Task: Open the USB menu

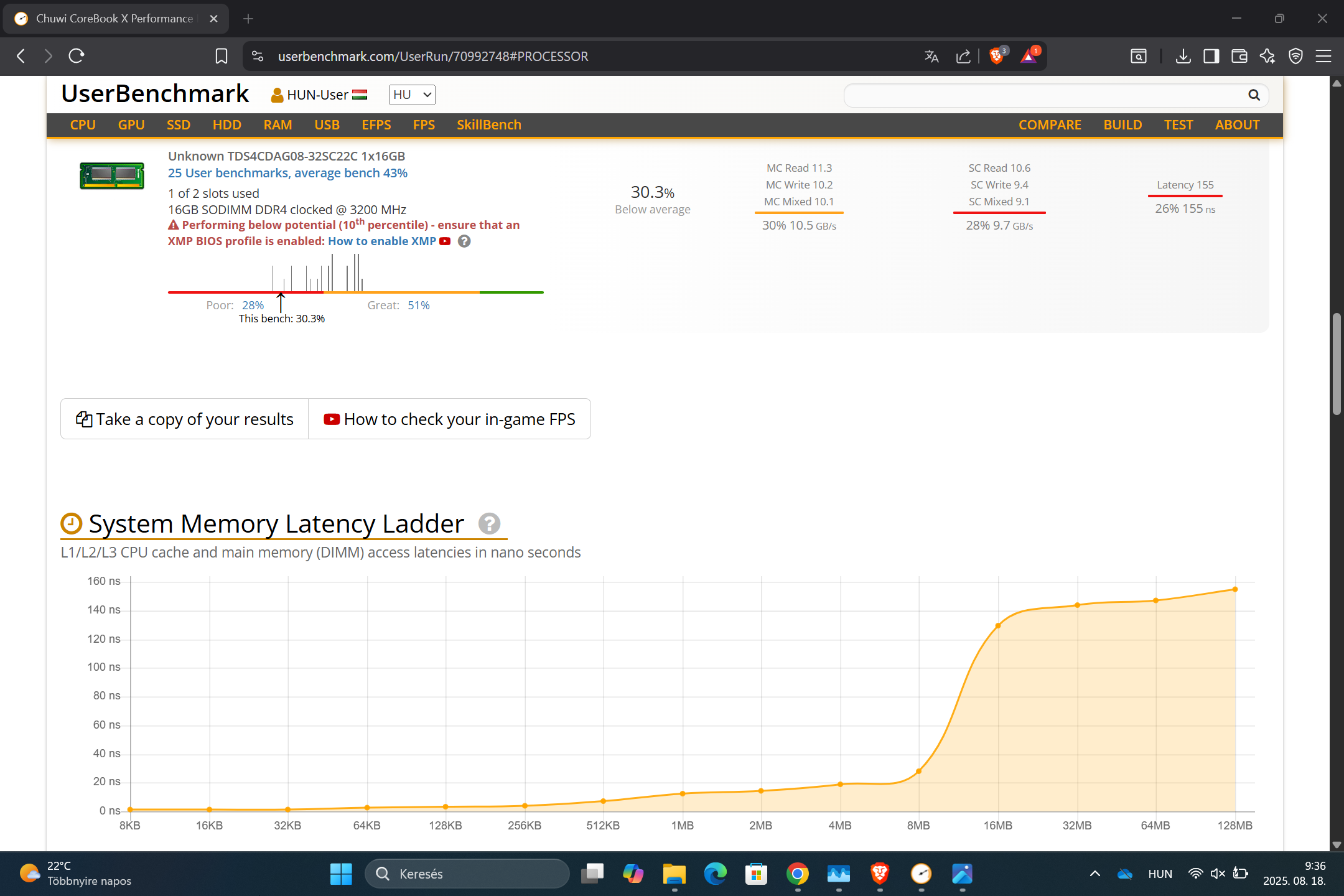Action: pos(327,125)
